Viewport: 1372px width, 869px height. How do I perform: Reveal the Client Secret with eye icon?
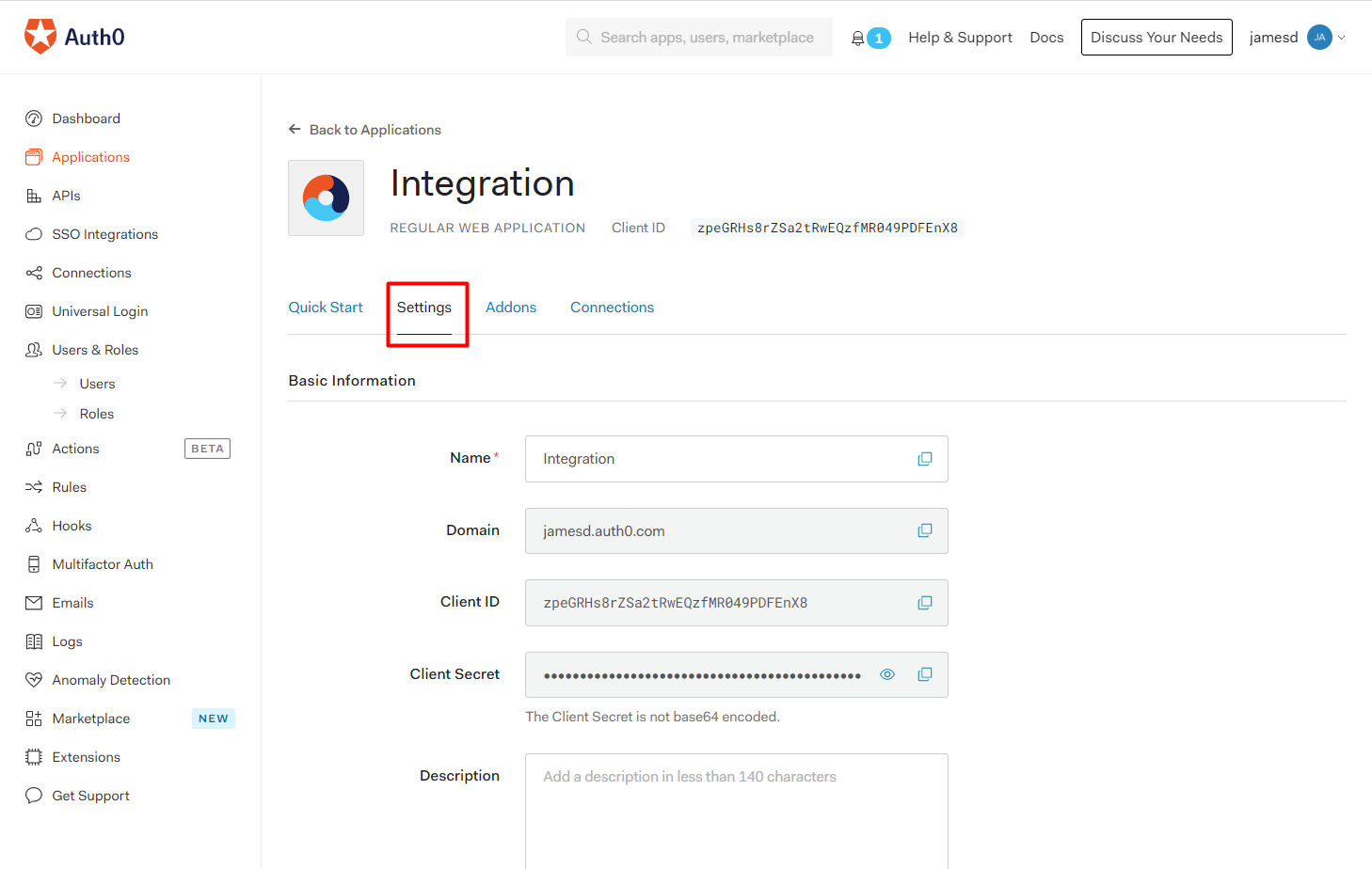point(887,674)
